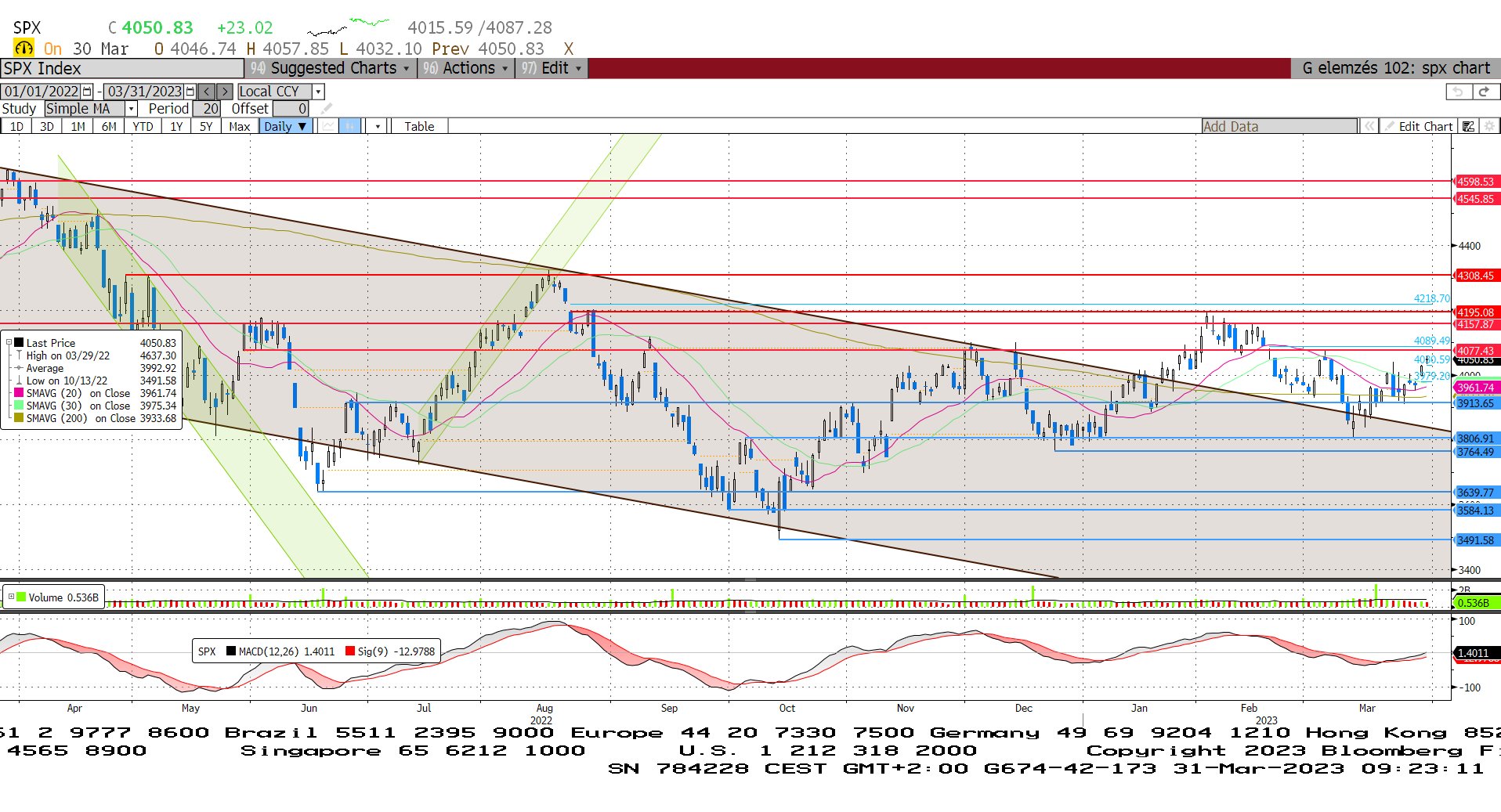Expand the Edit menu

(552, 68)
